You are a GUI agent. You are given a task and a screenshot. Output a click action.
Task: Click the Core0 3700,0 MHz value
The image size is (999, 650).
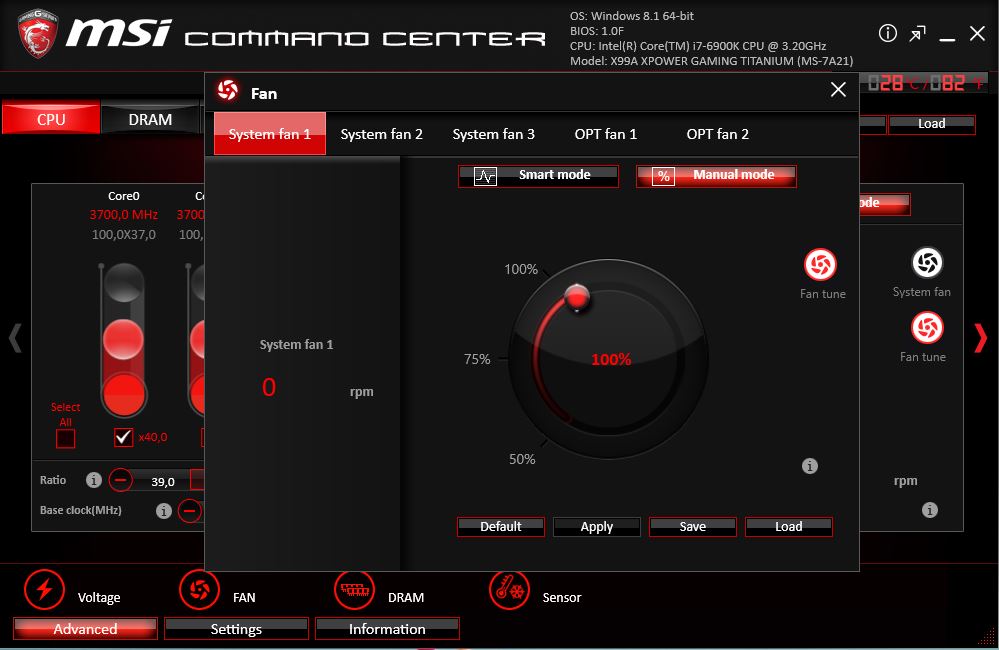pyautogui.click(x=124, y=215)
